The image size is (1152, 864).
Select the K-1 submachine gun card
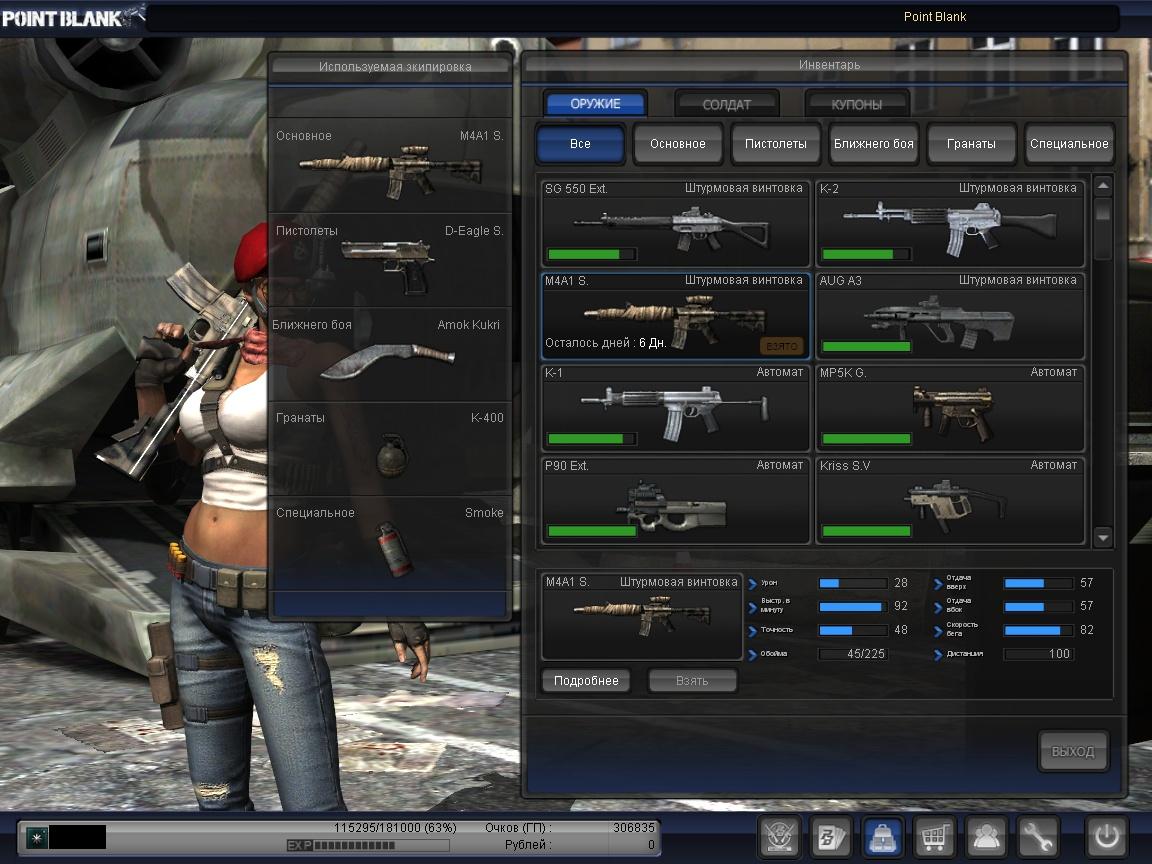(675, 408)
